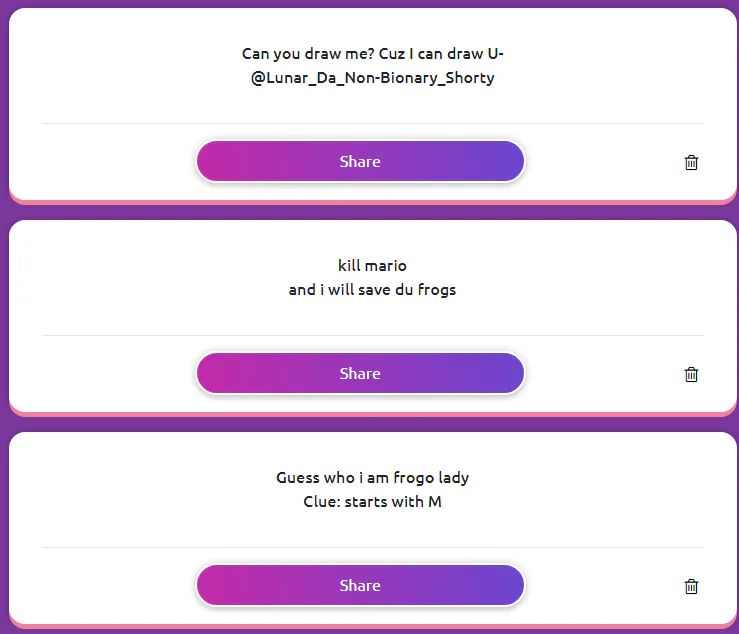
Task: Click the "and i will save du frogs" line
Action: [x=373, y=290]
